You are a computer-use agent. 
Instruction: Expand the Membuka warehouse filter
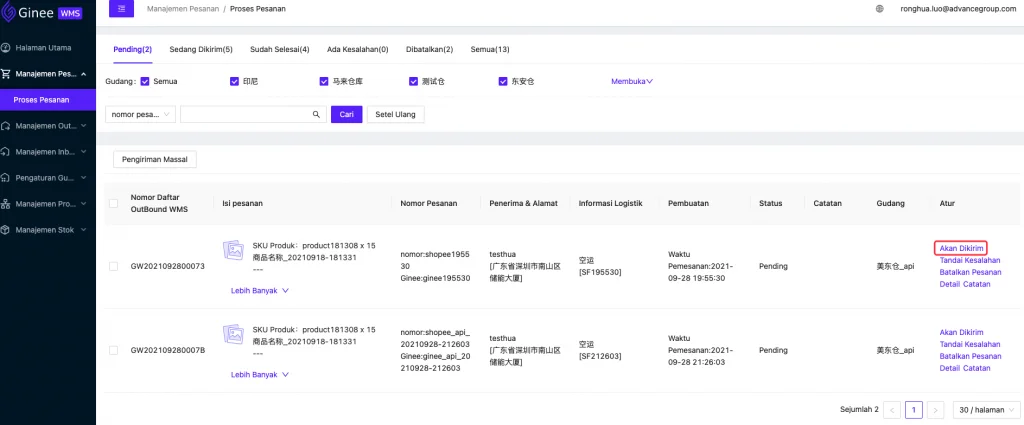pyautogui.click(x=632, y=82)
